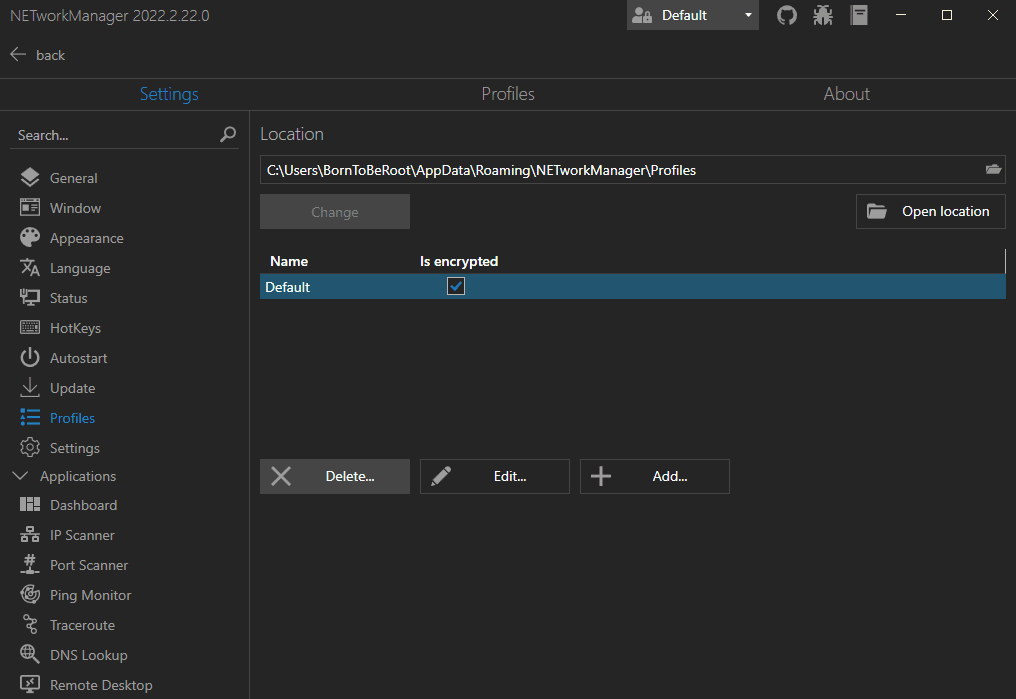Collapse the Applications section chevron

click(21, 476)
